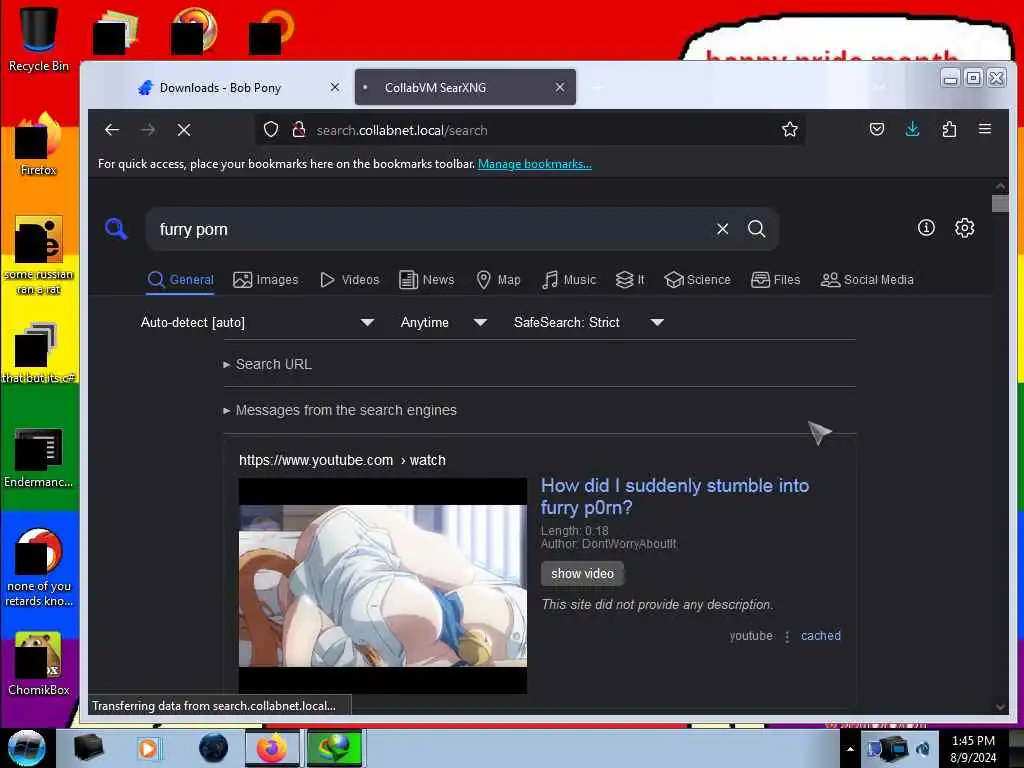Open the Firefox hamburger menu

click(x=985, y=129)
